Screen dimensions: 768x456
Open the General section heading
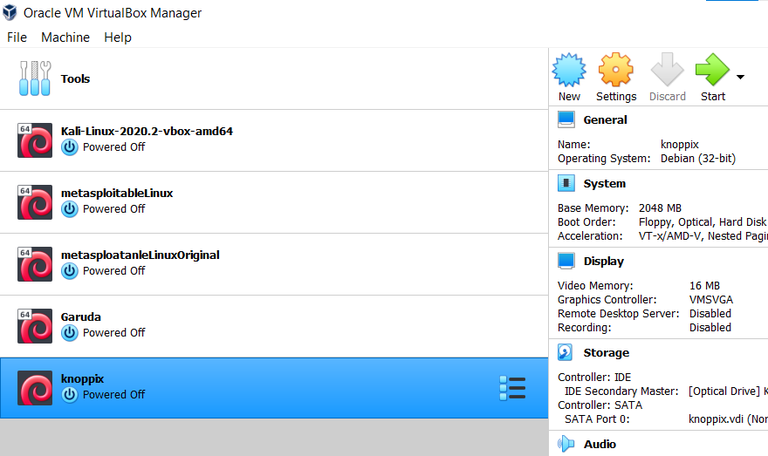605,120
